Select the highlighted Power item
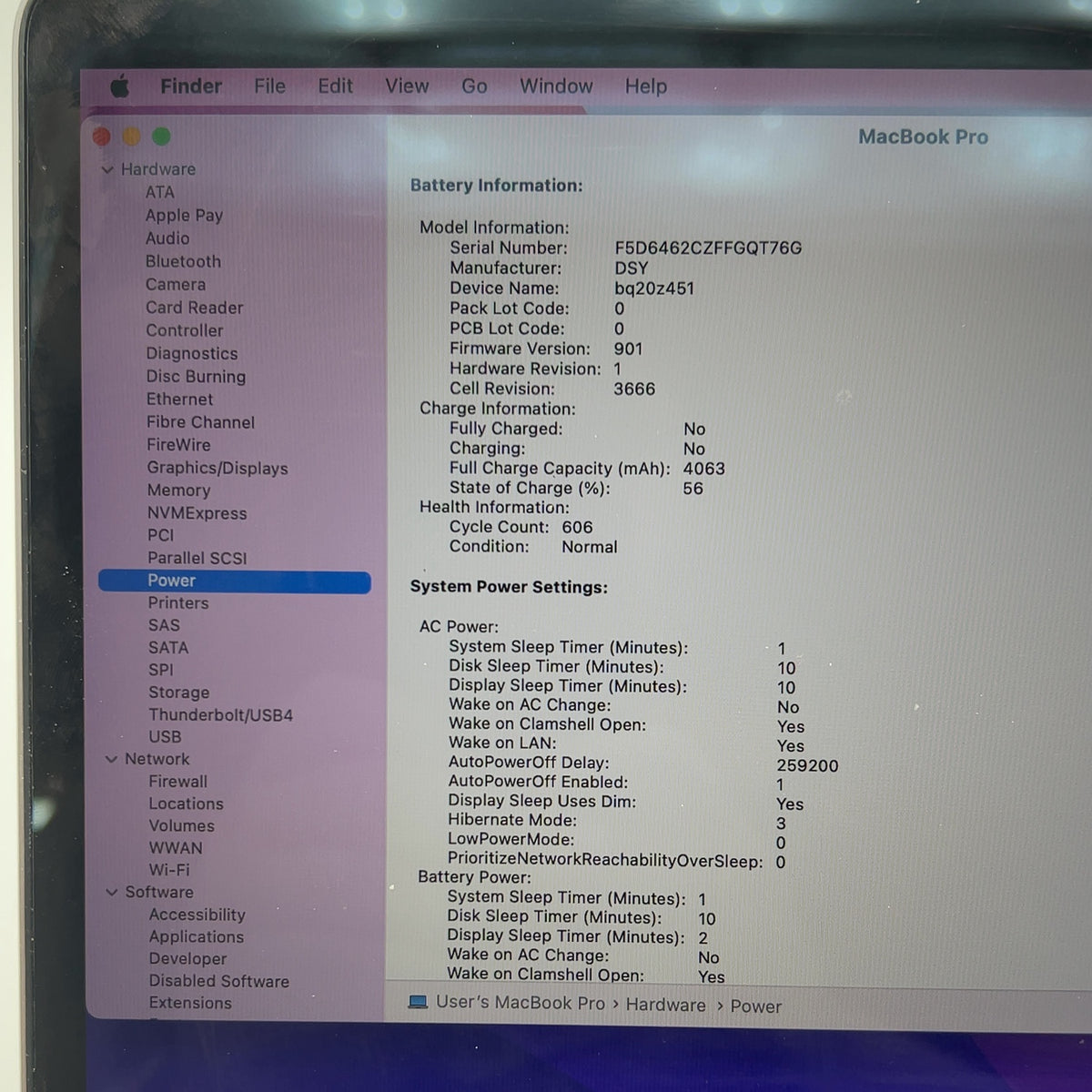This screenshot has height=1092, width=1092. (x=235, y=581)
